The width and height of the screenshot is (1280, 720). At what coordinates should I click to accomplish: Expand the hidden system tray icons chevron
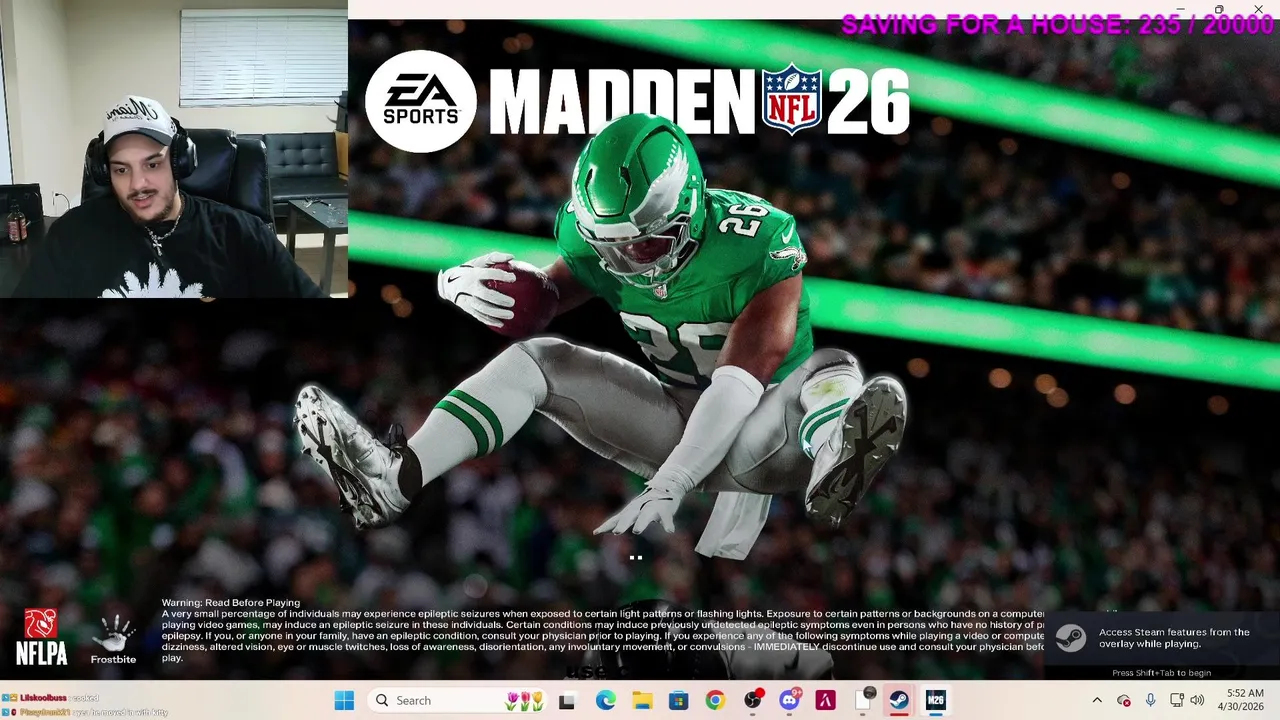pyautogui.click(x=1097, y=700)
